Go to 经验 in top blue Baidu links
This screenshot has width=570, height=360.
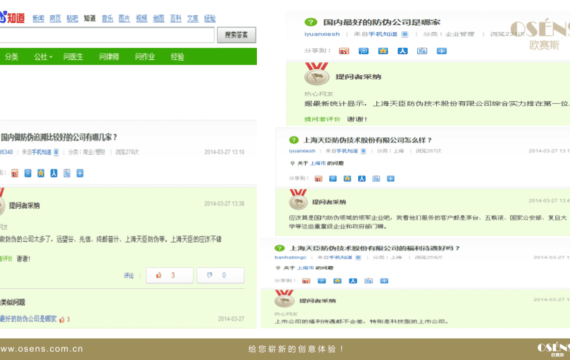pyautogui.click(x=210, y=19)
